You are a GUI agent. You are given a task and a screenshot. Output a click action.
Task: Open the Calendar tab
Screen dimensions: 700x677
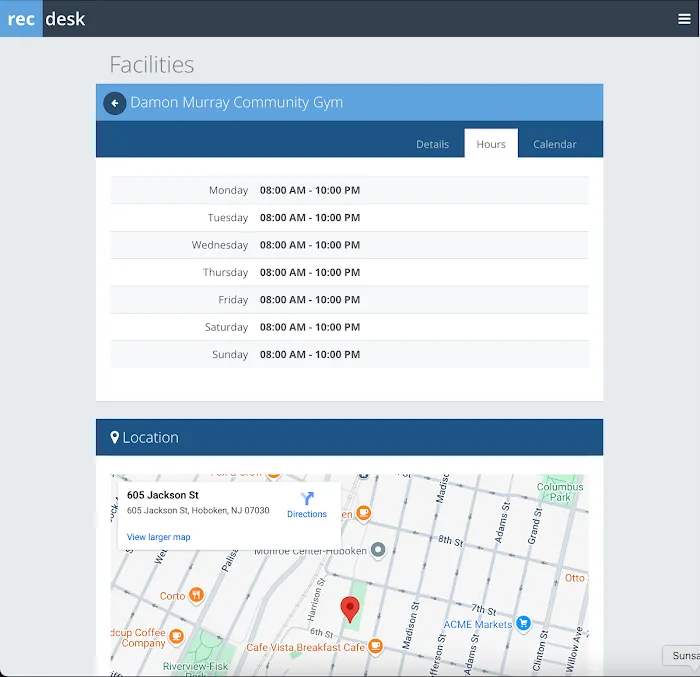click(554, 144)
